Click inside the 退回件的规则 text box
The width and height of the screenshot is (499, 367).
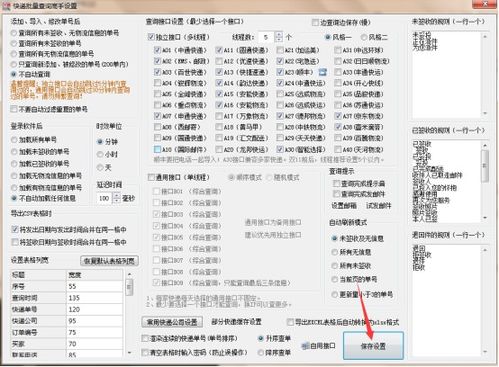pyautogui.click(x=446, y=301)
